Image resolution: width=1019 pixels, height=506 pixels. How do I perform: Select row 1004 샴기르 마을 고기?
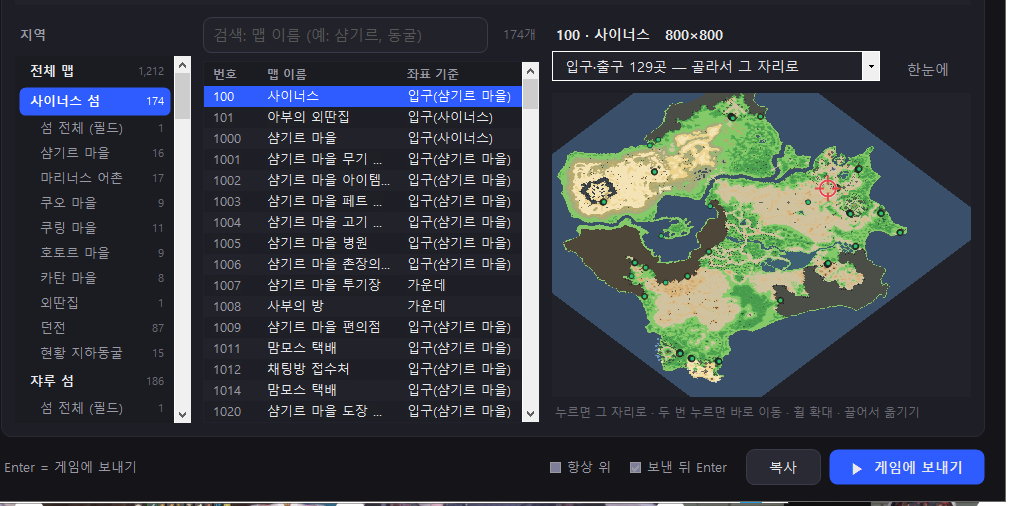[x=363, y=222]
